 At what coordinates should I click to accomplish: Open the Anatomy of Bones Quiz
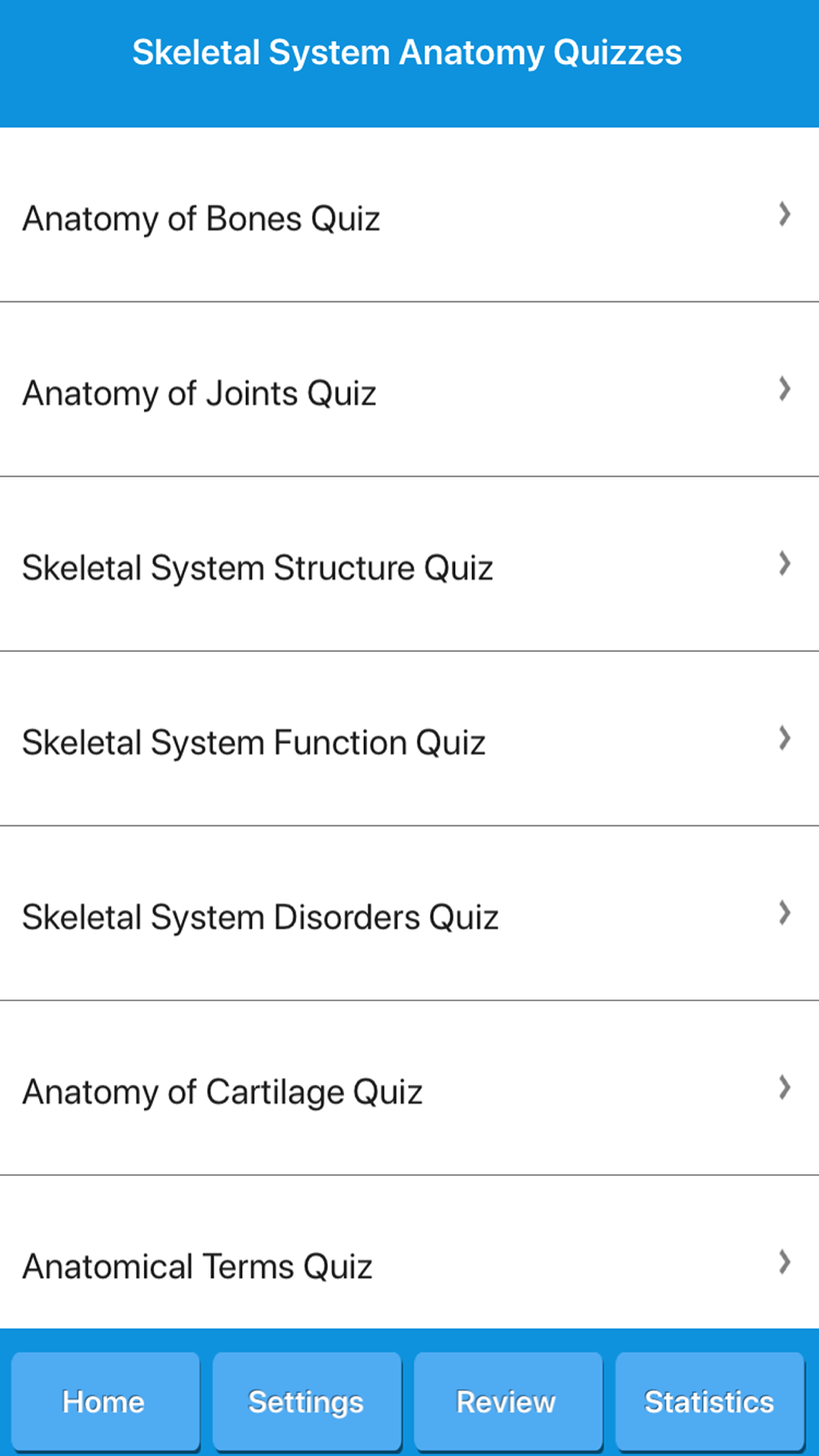(x=201, y=219)
